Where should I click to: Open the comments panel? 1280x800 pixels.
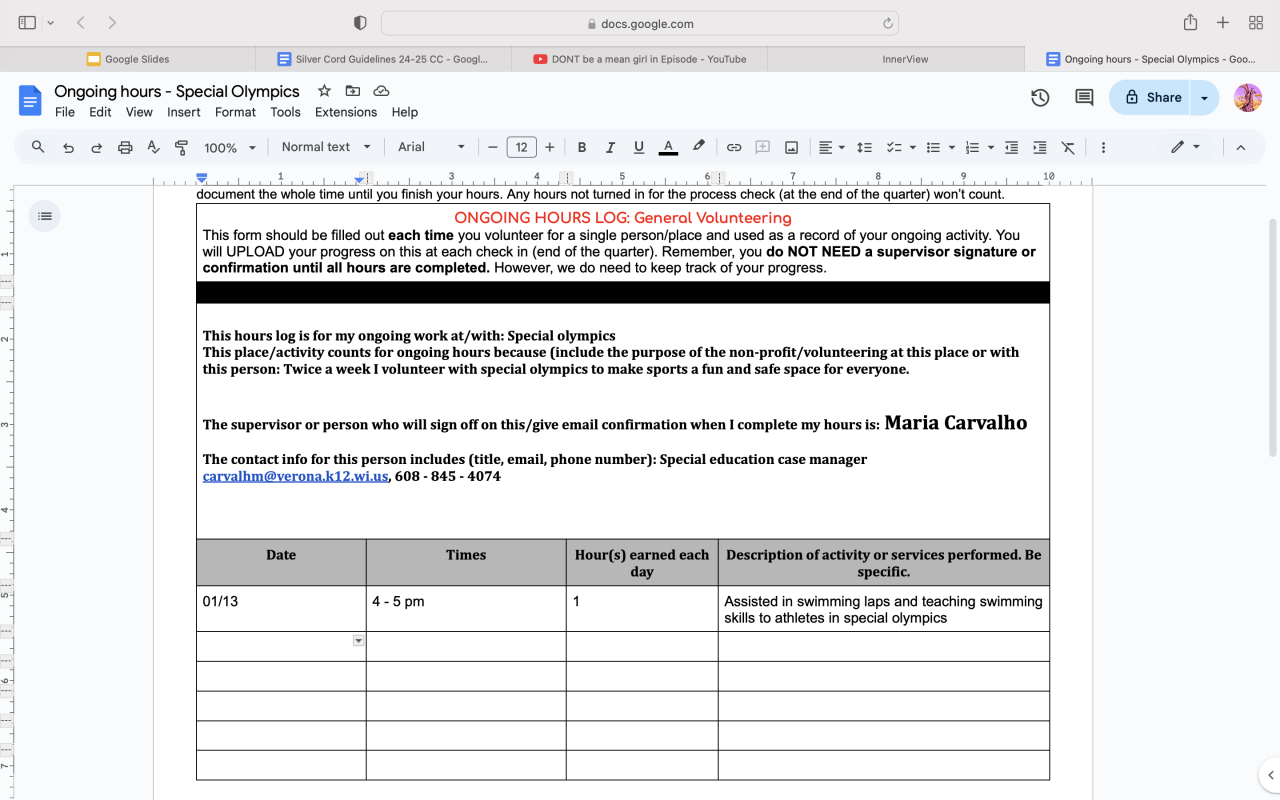pyautogui.click(x=1084, y=97)
